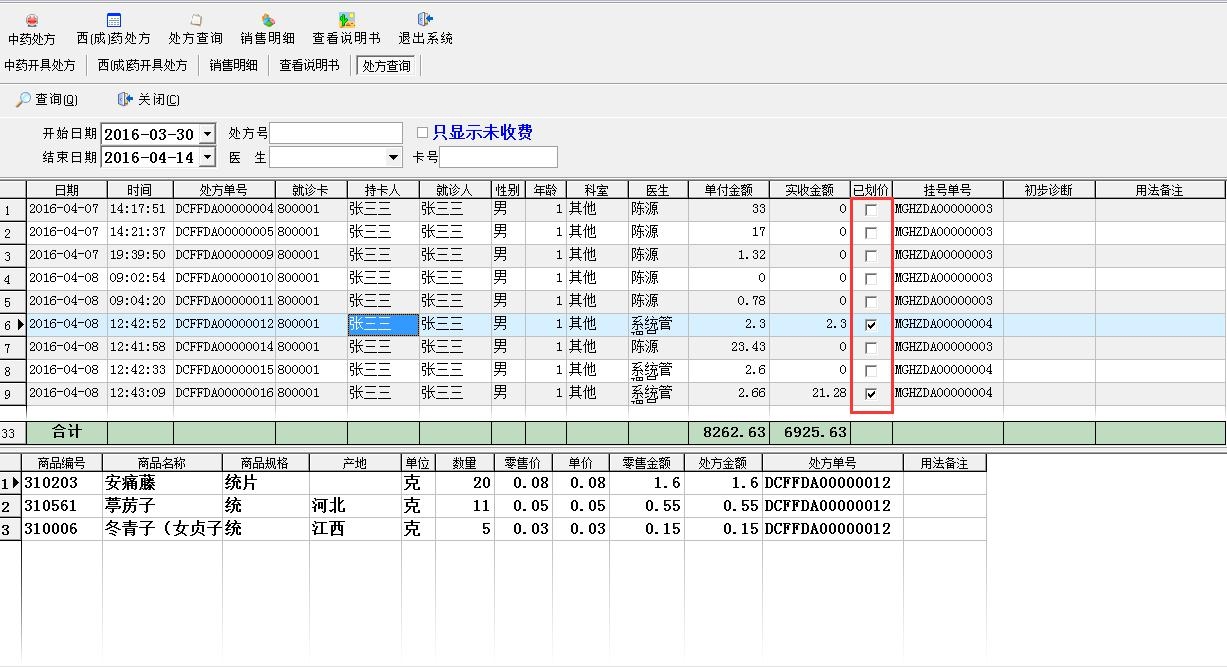Click highlighted 持卡人 cell in row 6

pos(383,325)
